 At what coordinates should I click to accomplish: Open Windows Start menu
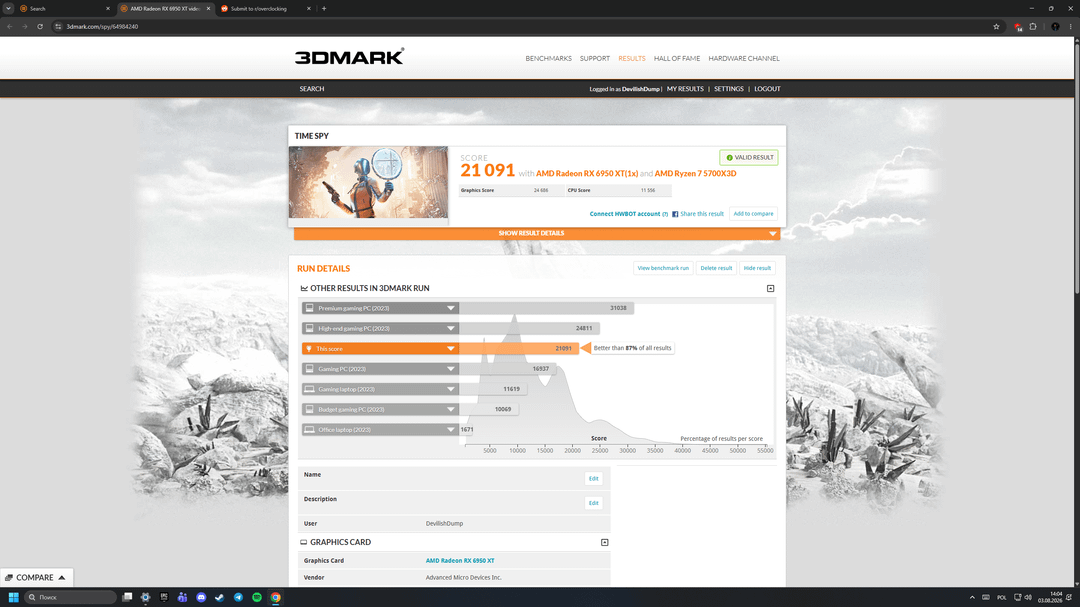pyautogui.click(x=13, y=597)
